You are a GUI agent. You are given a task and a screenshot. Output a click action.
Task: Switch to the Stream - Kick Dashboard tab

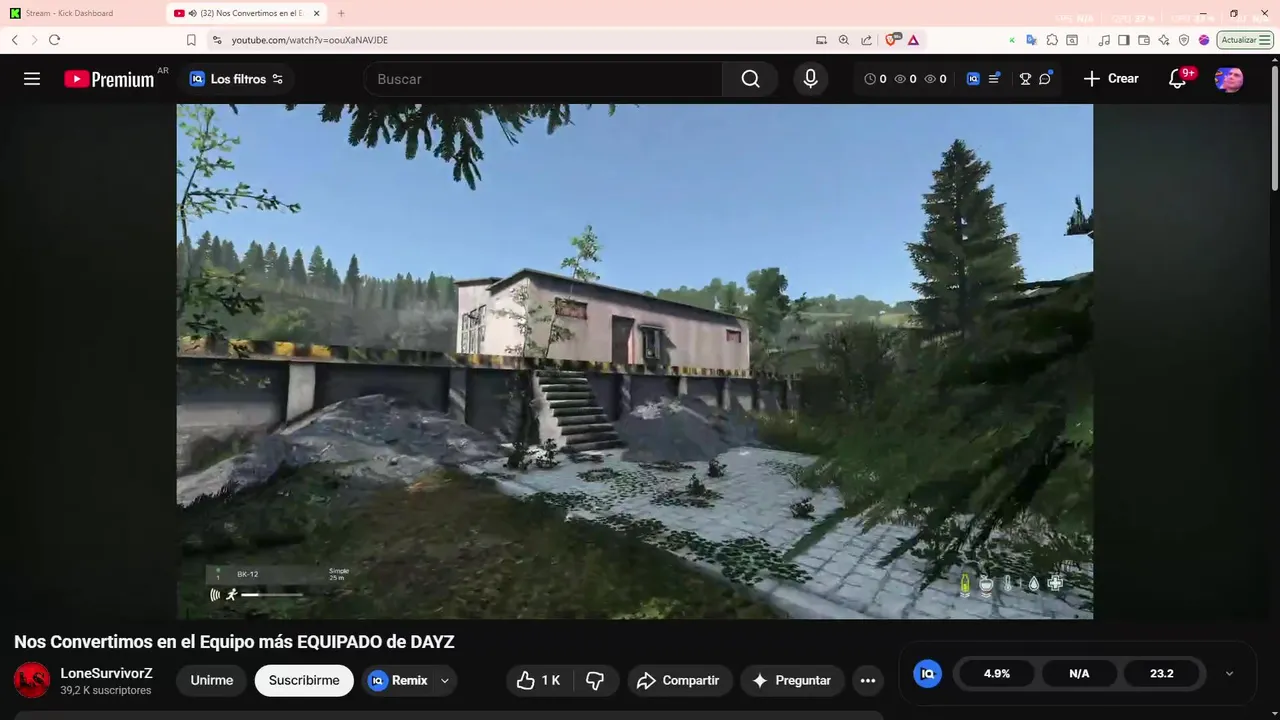pos(80,13)
